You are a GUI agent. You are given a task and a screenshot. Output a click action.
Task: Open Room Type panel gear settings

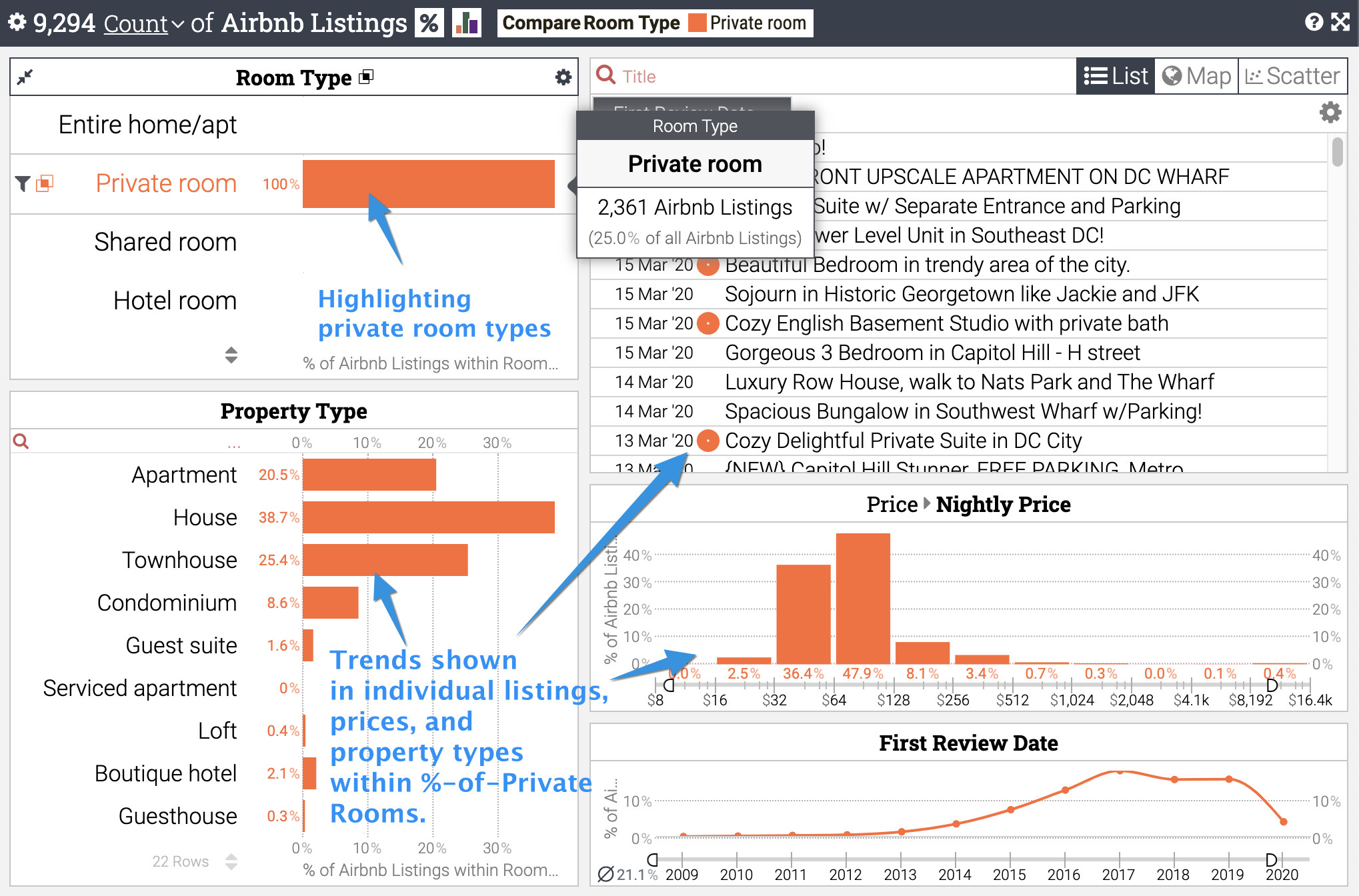coord(563,77)
